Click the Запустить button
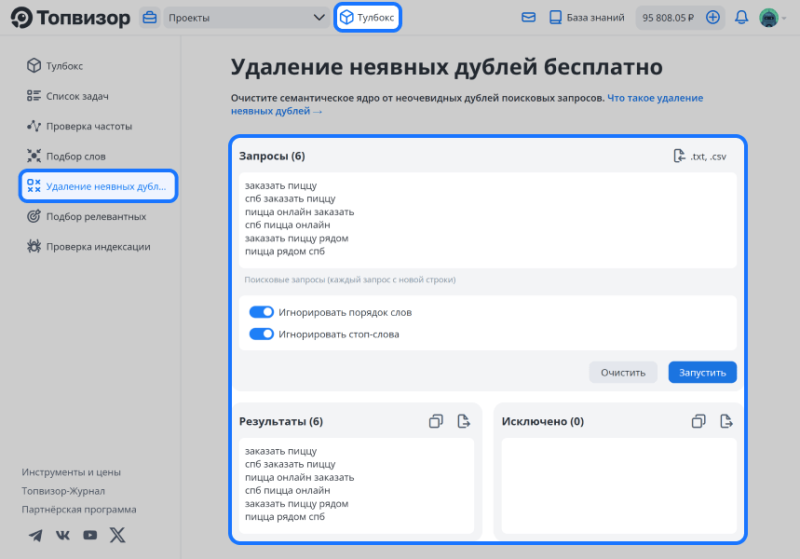This screenshot has height=559, width=800. 702,372
